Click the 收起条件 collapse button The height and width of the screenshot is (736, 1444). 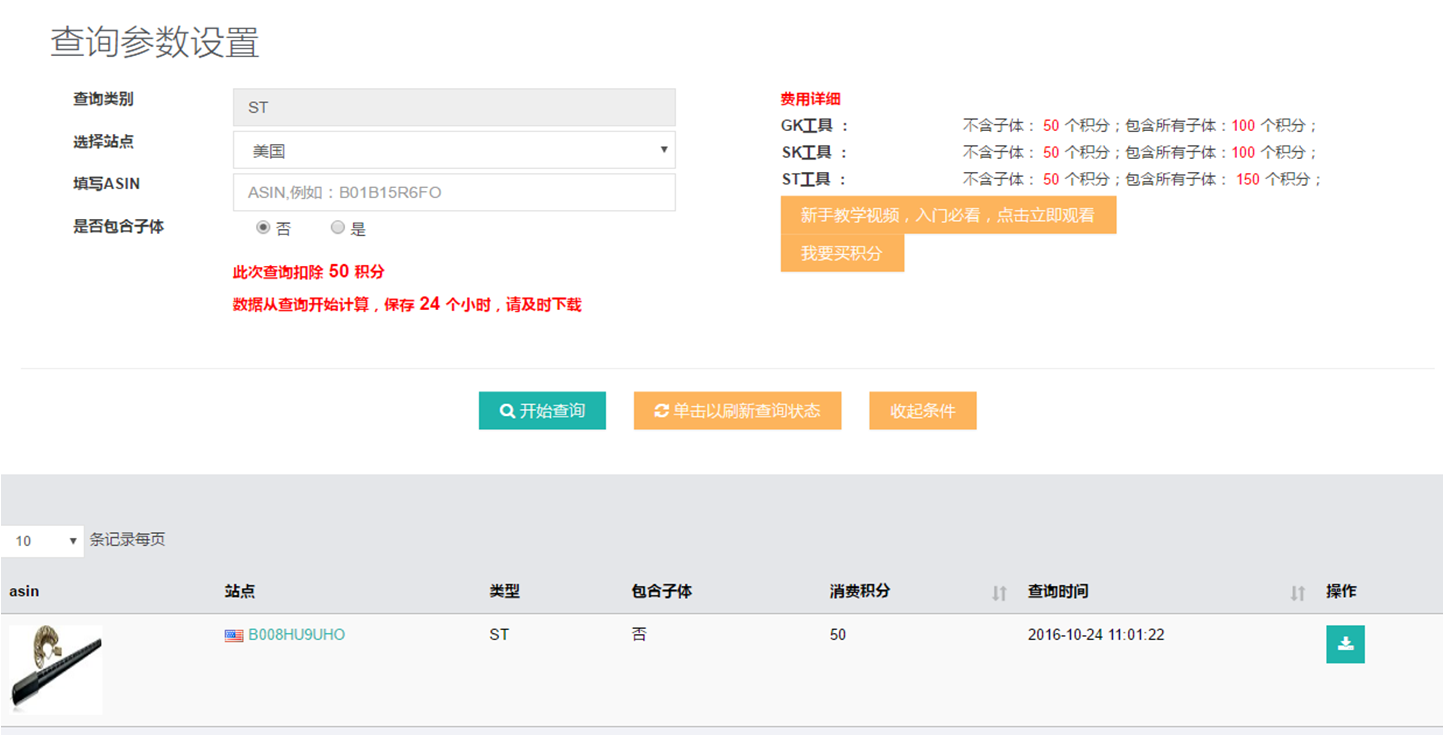point(922,411)
